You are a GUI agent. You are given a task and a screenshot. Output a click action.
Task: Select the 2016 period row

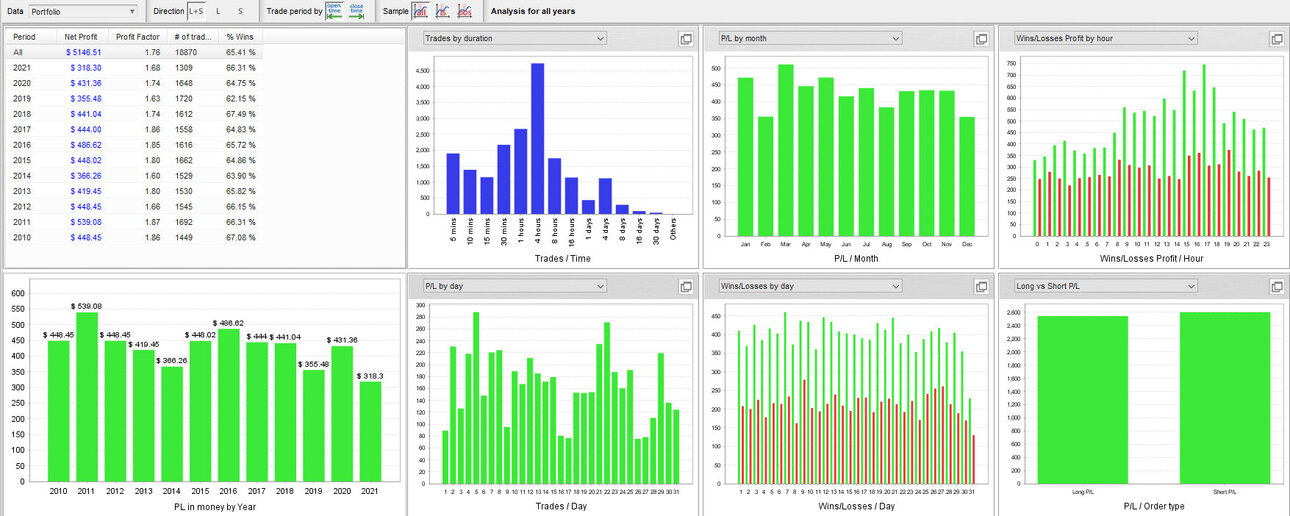pos(135,145)
